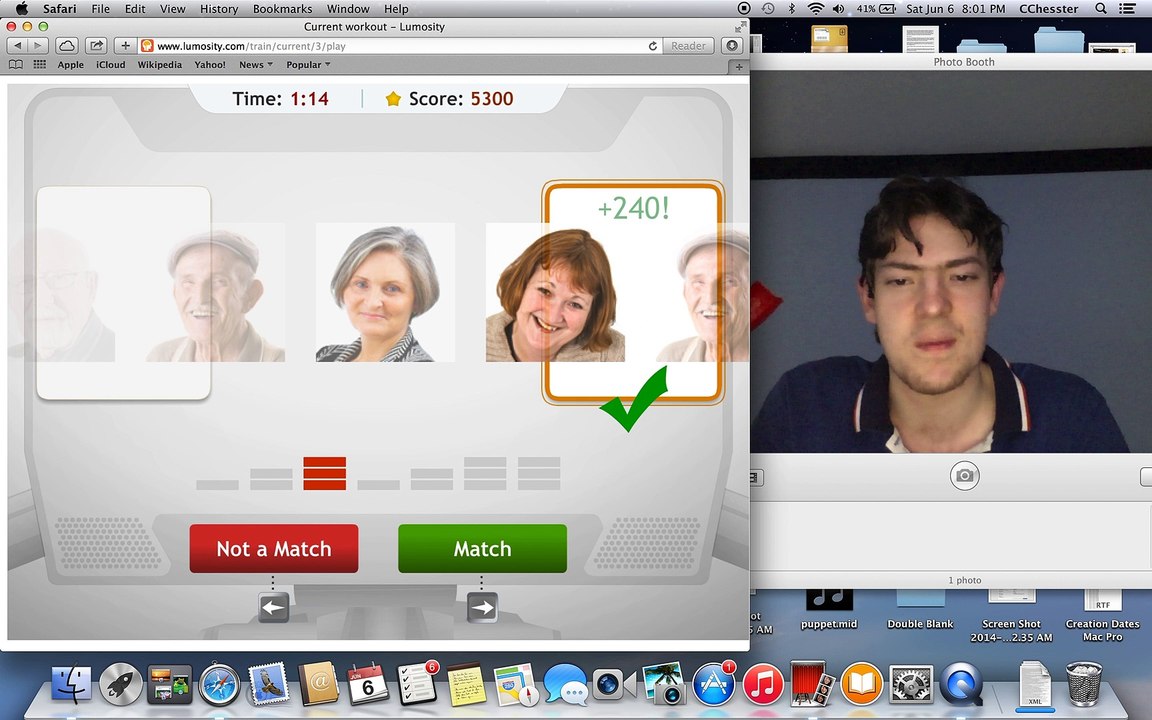
Task: Open Finder from the Dock
Action: click(71, 684)
